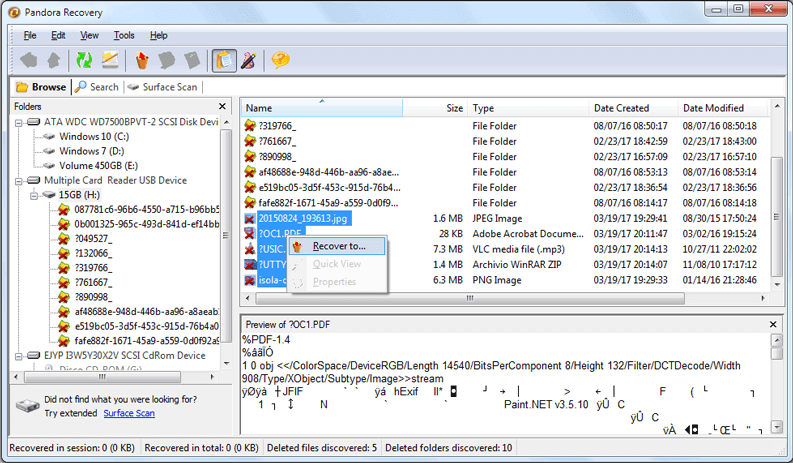The image size is (793, 463).
Task: Click the PDF icon of ?OC1.PDF
Action: [249, 234]
